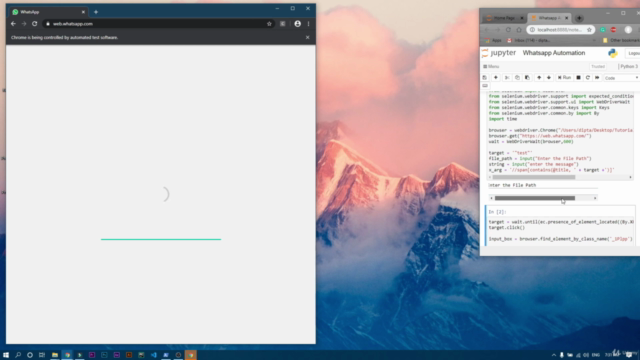This screenshot has height=360, width=640.
Task: Open Windows taskbar search
Action: (18, 355)
